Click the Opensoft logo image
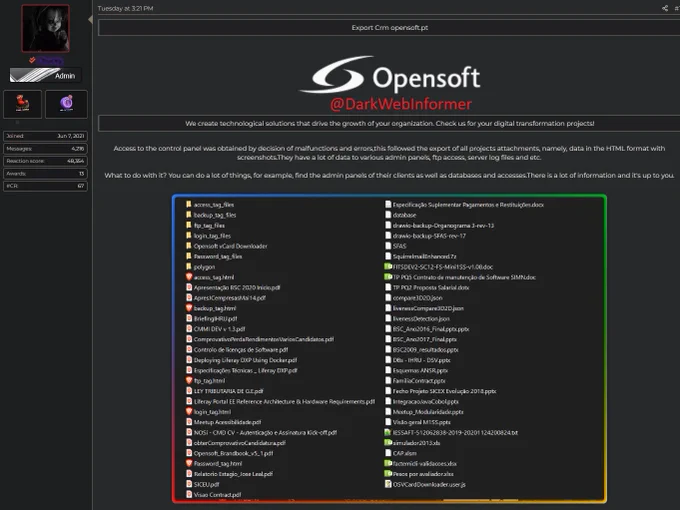The image size is (680, 510). point(390,75)
